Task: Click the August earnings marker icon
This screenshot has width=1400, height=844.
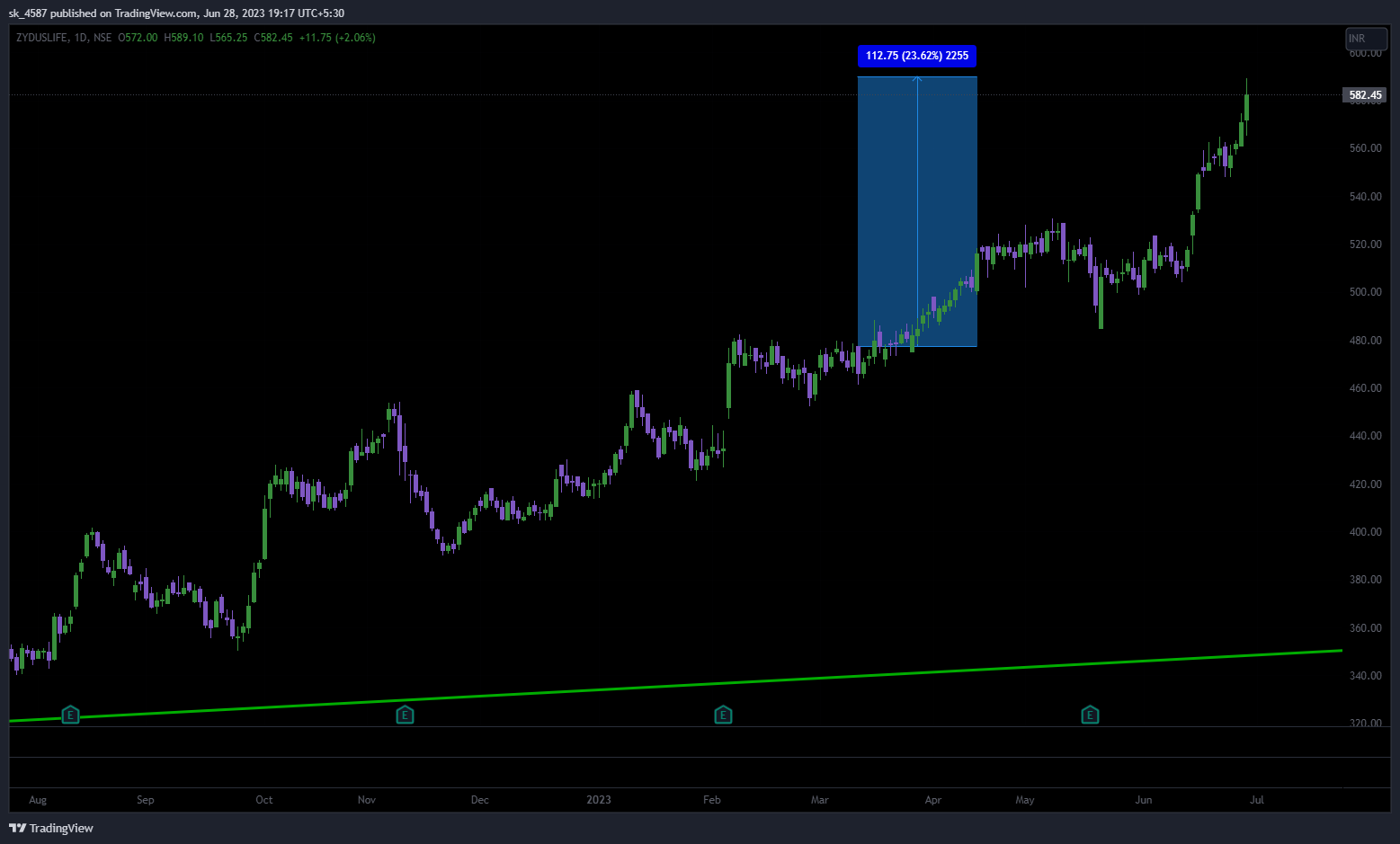Action: point(70,715)
